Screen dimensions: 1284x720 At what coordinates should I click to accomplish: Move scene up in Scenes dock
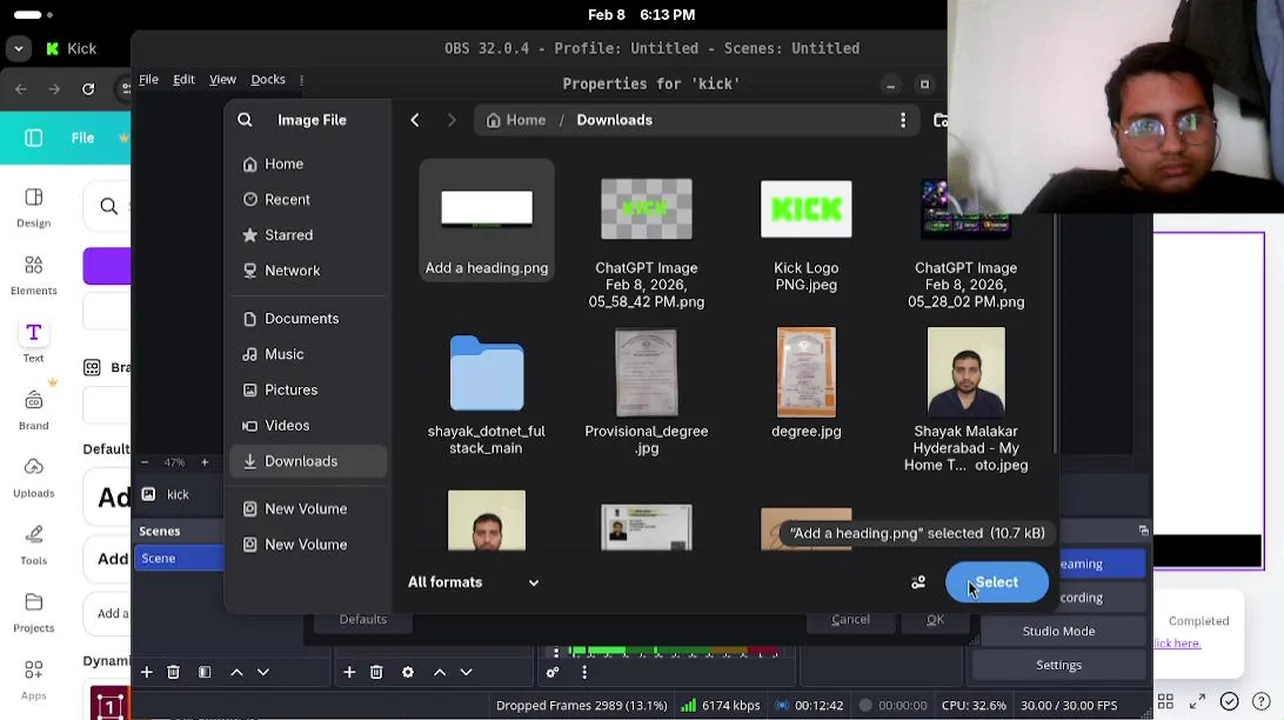coord(237,672)
